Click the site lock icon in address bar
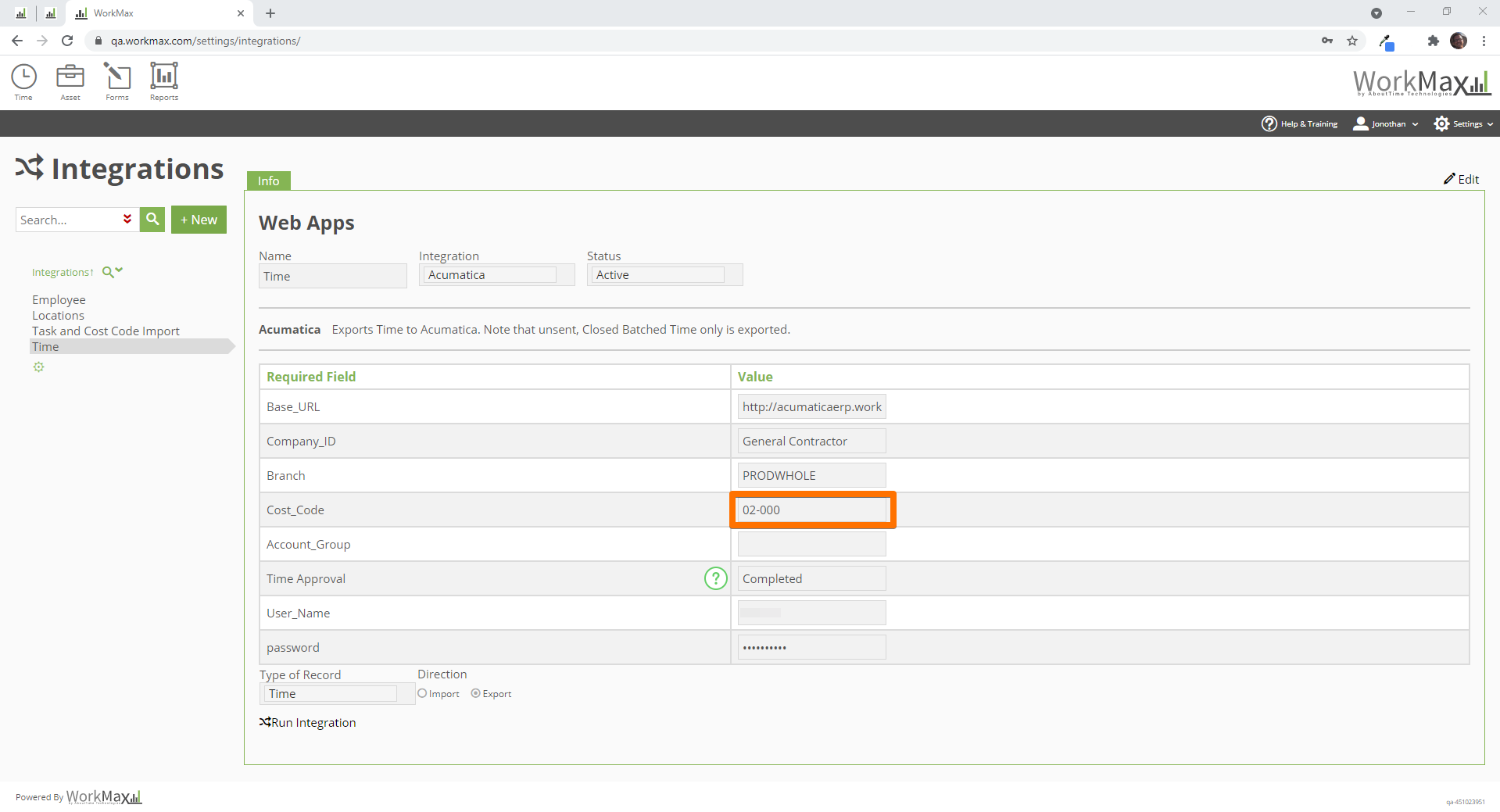 point(98,41)
